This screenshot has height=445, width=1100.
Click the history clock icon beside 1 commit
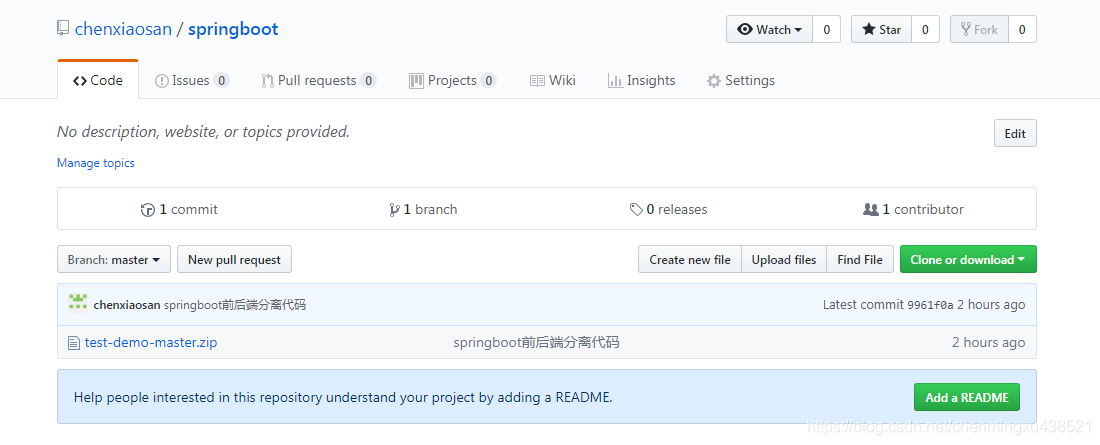147,210
